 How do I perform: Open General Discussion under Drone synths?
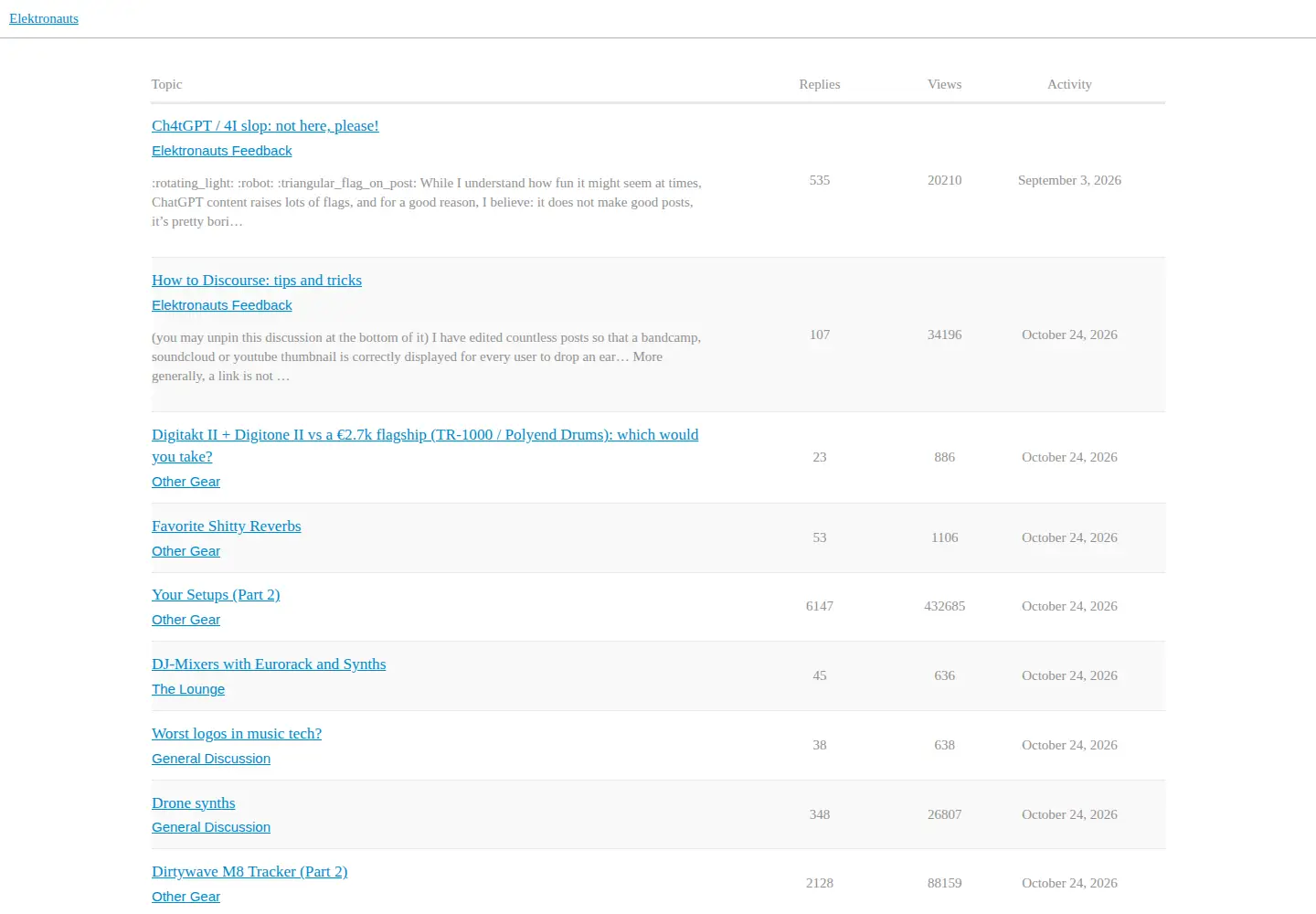[x=211, y=827]
